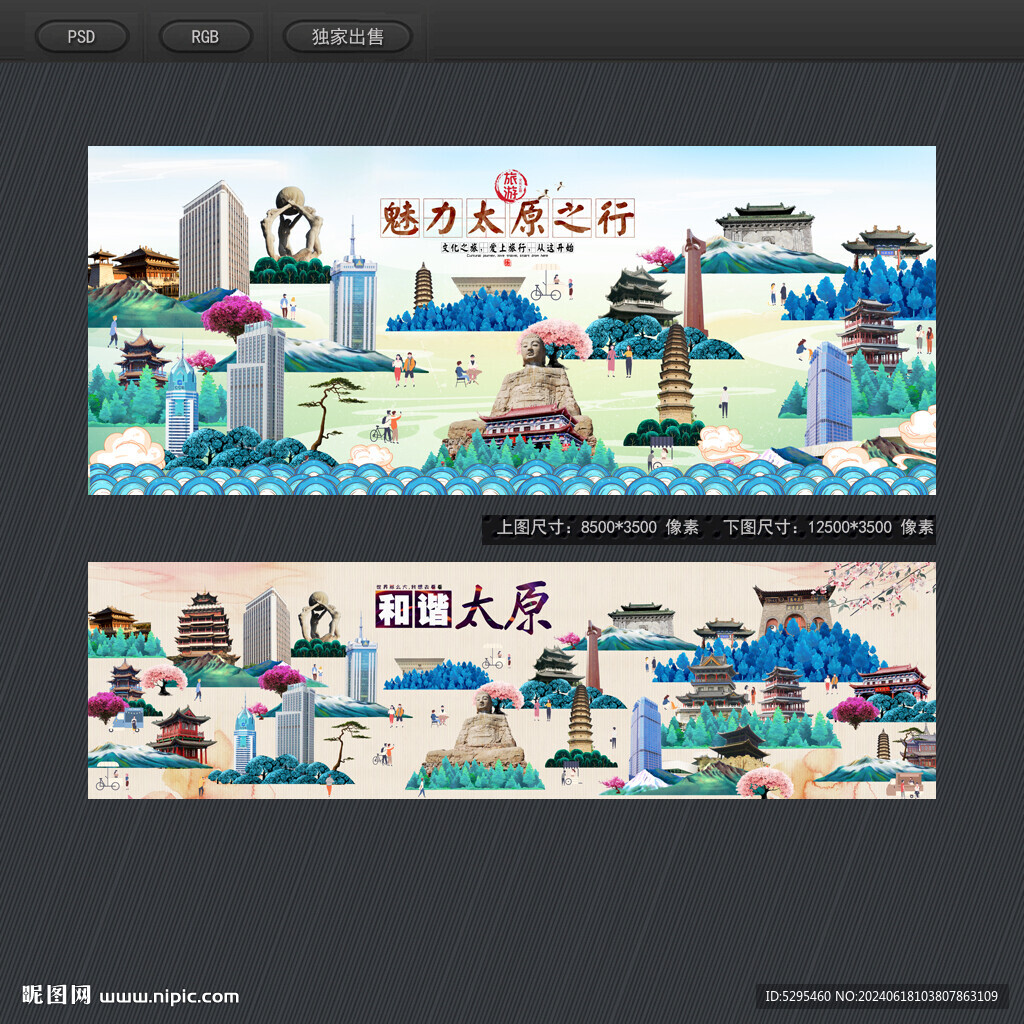This screenshot has height=1024, width=1024.
Task: Click the PSD format button
Action: [x=82, y=37]
